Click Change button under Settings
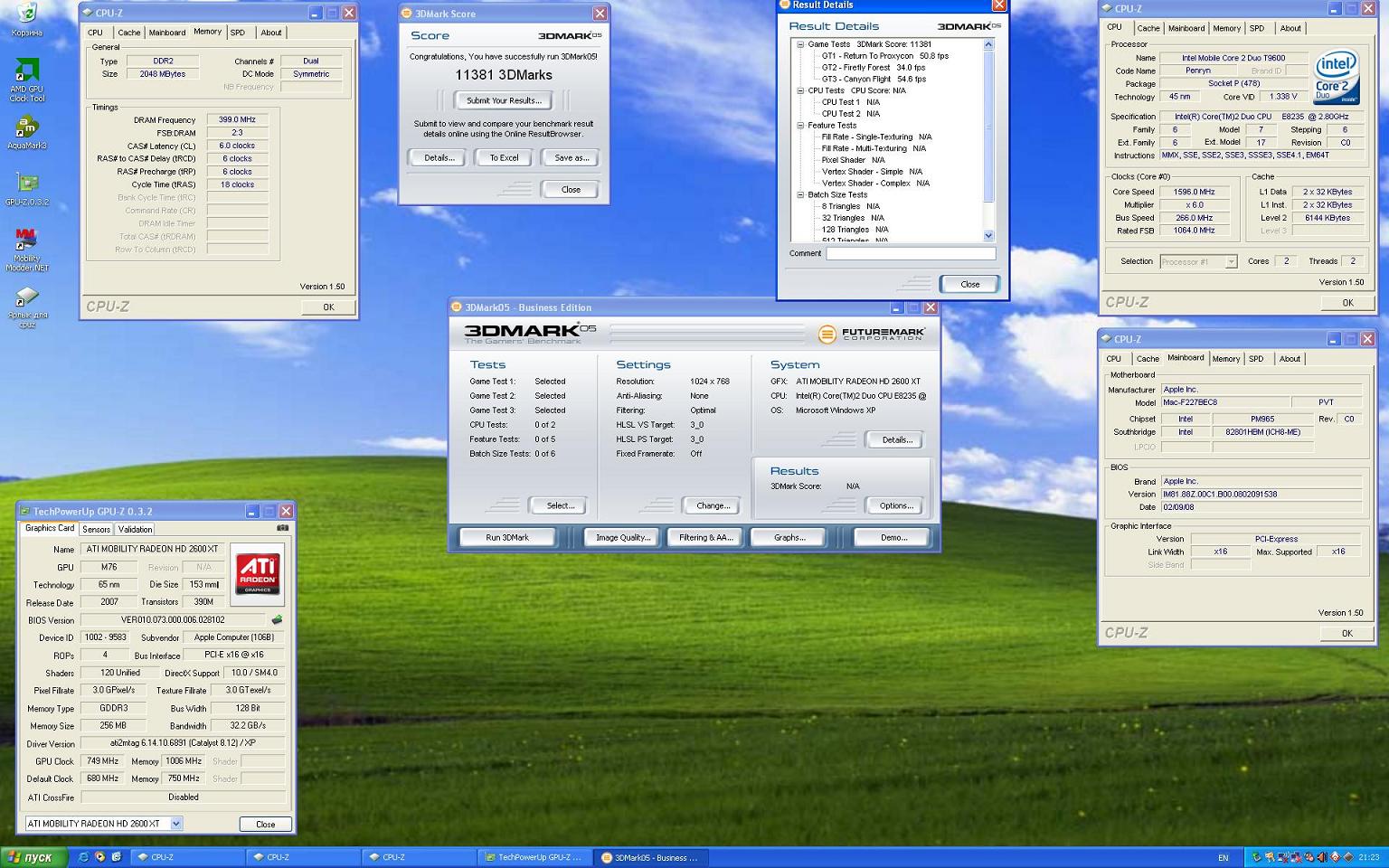Viewport: 1389px width, 868px height. pos(713,505)
